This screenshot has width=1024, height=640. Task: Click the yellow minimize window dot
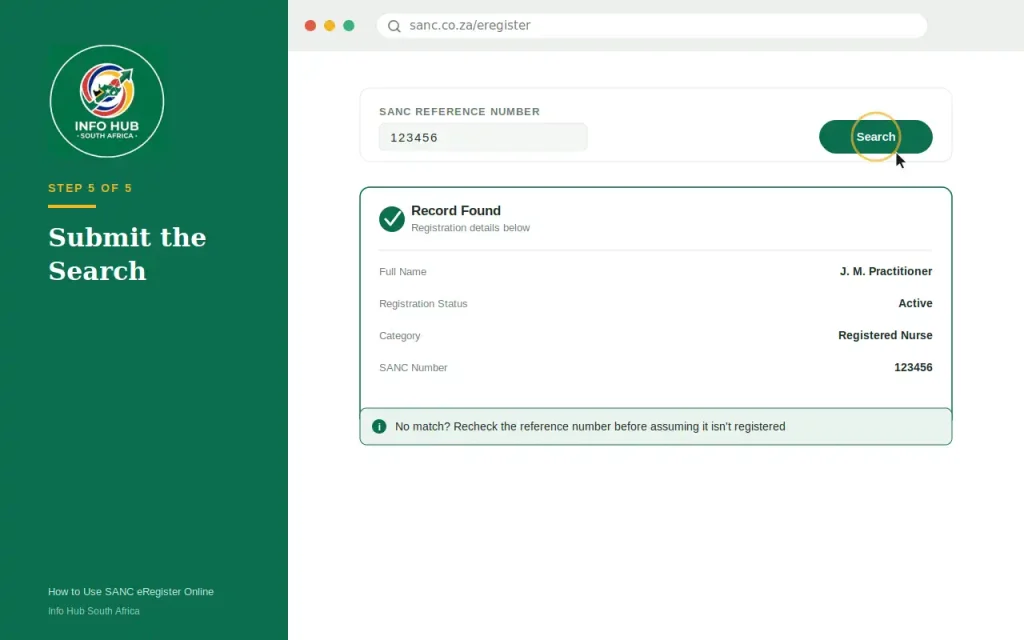click(329, 25)
